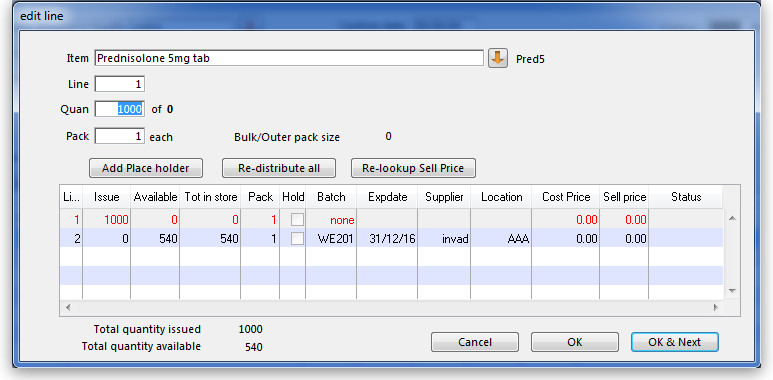The height and width of the screenshot is (380, 773).
Task: Select the Line number field
Action: click(x=120, y=84)
